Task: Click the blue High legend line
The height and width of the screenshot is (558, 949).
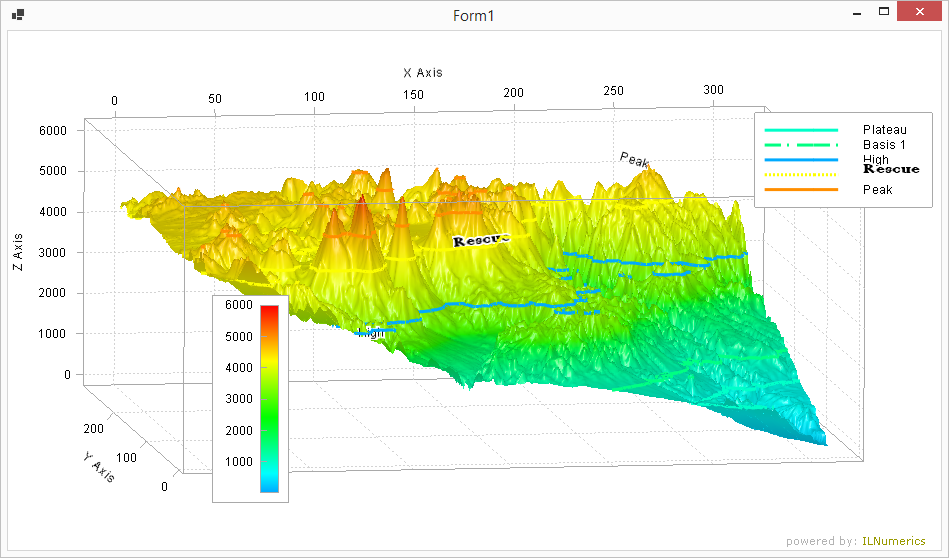Action: tap(801, 159)
